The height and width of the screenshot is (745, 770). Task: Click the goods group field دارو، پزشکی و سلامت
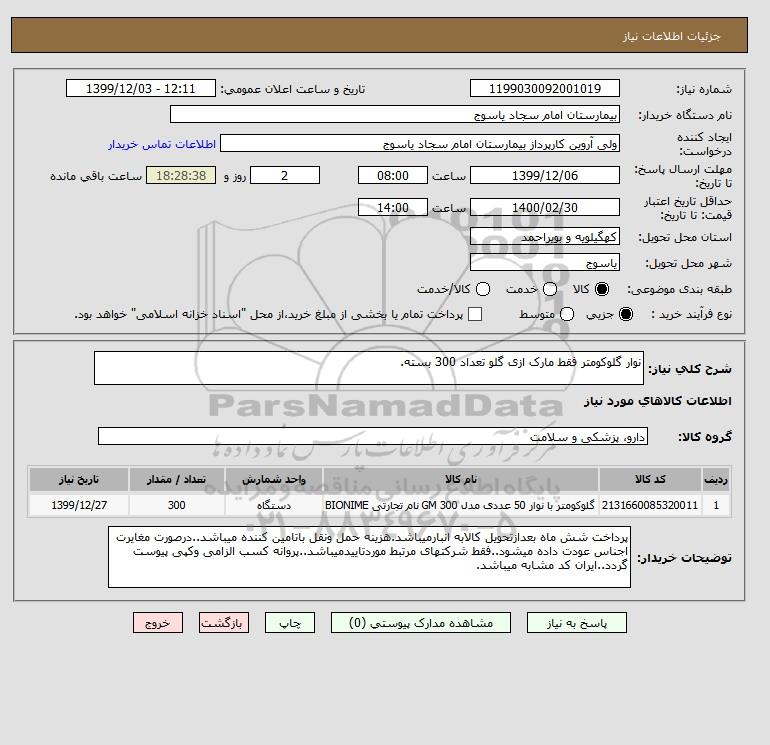click(x=373, y=436)
